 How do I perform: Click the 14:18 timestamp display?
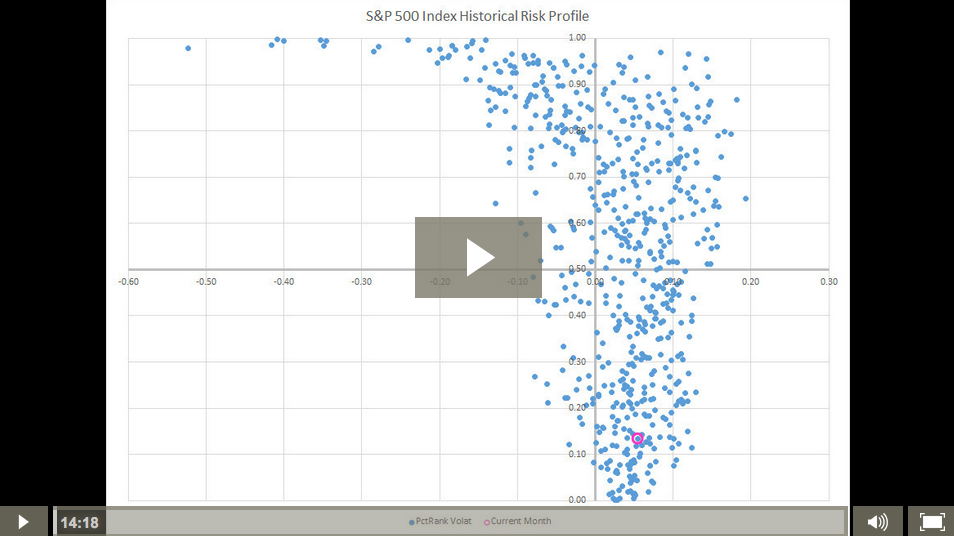coord(79,522)
